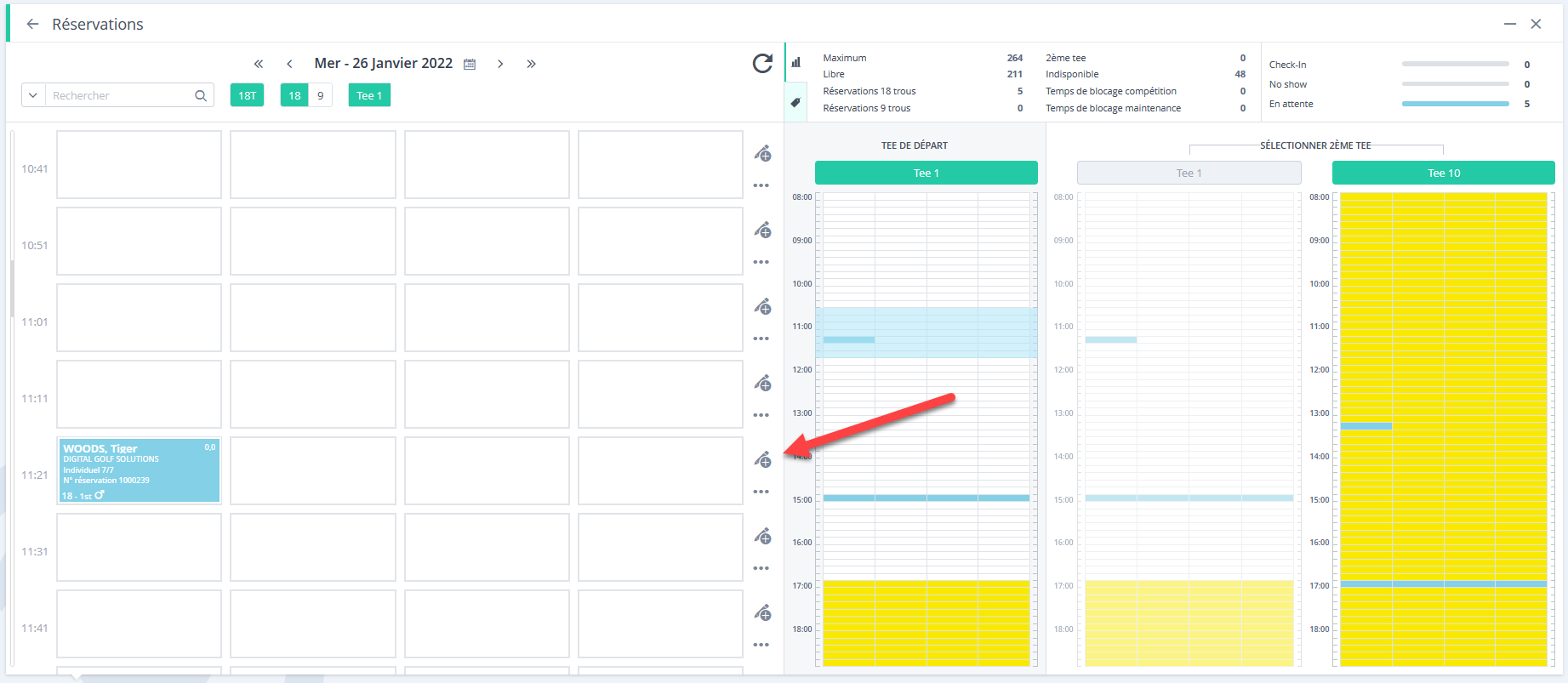The height and width of the screenshot is (683, 1568).
Task: Jump back a week with the double chevron
Action: [259, 64]
